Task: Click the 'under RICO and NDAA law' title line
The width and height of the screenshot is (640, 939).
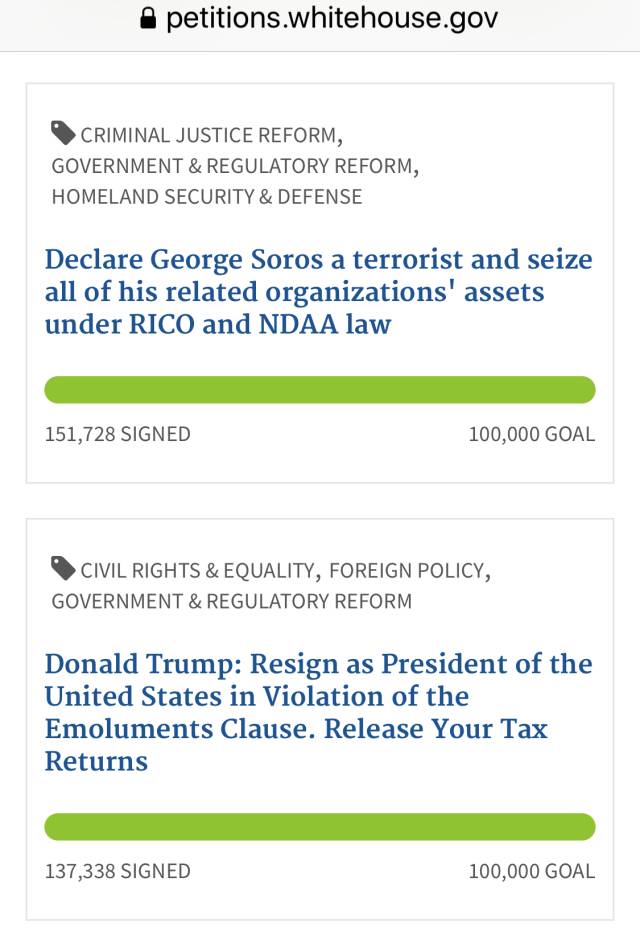Action: [218, 325]
